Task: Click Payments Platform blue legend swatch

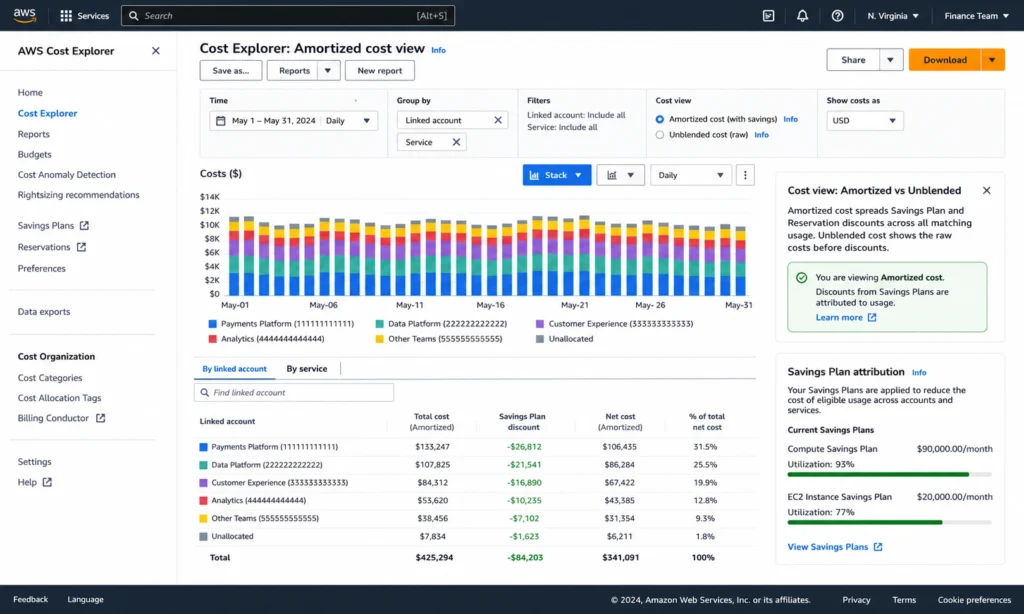Action: point(212,324)
